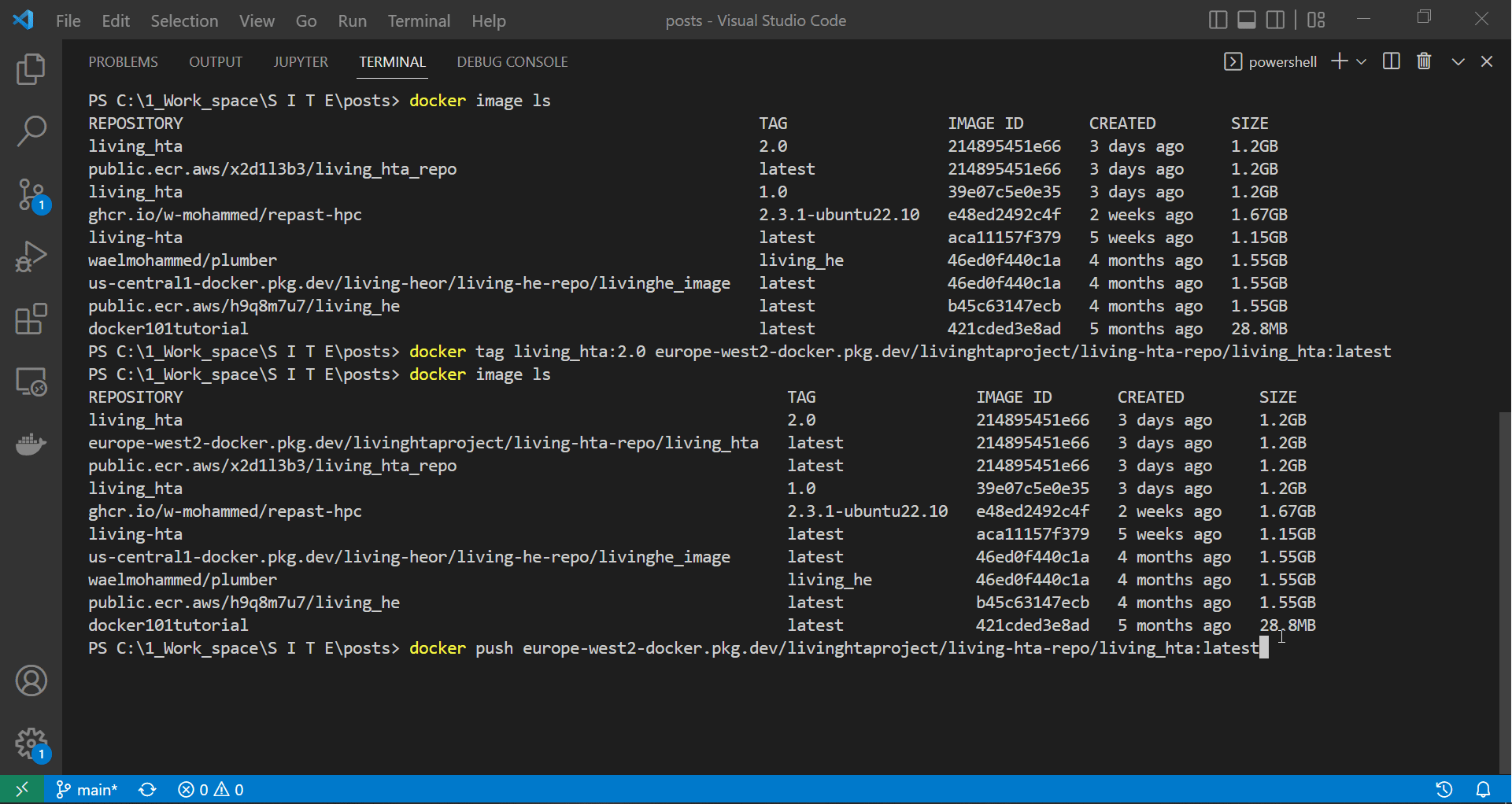
Task: Open the Terminal menu
Action: pos(419,20)
